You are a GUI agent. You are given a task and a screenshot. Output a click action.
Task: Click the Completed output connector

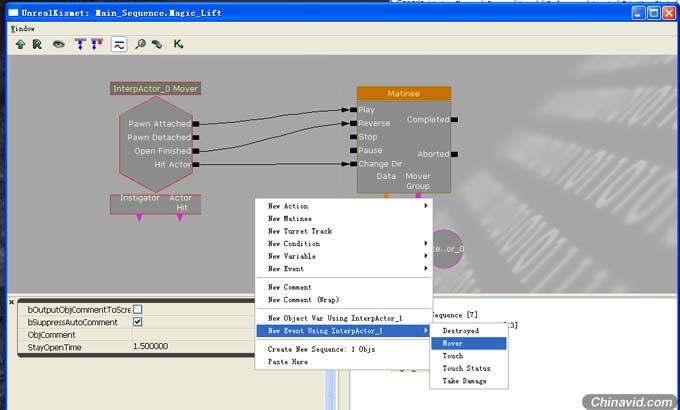click(454, 119)
